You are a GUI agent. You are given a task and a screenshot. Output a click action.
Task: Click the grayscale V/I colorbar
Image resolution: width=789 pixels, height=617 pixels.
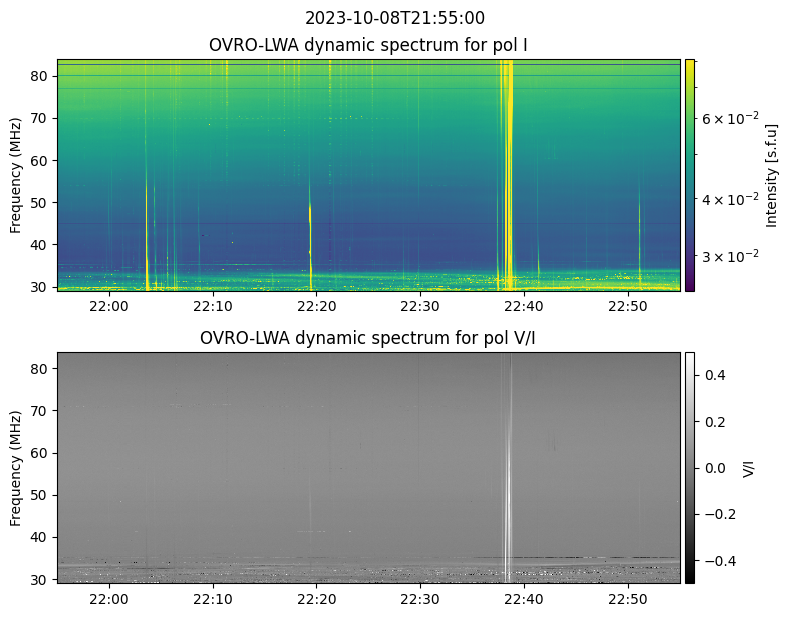coord(689,467)
